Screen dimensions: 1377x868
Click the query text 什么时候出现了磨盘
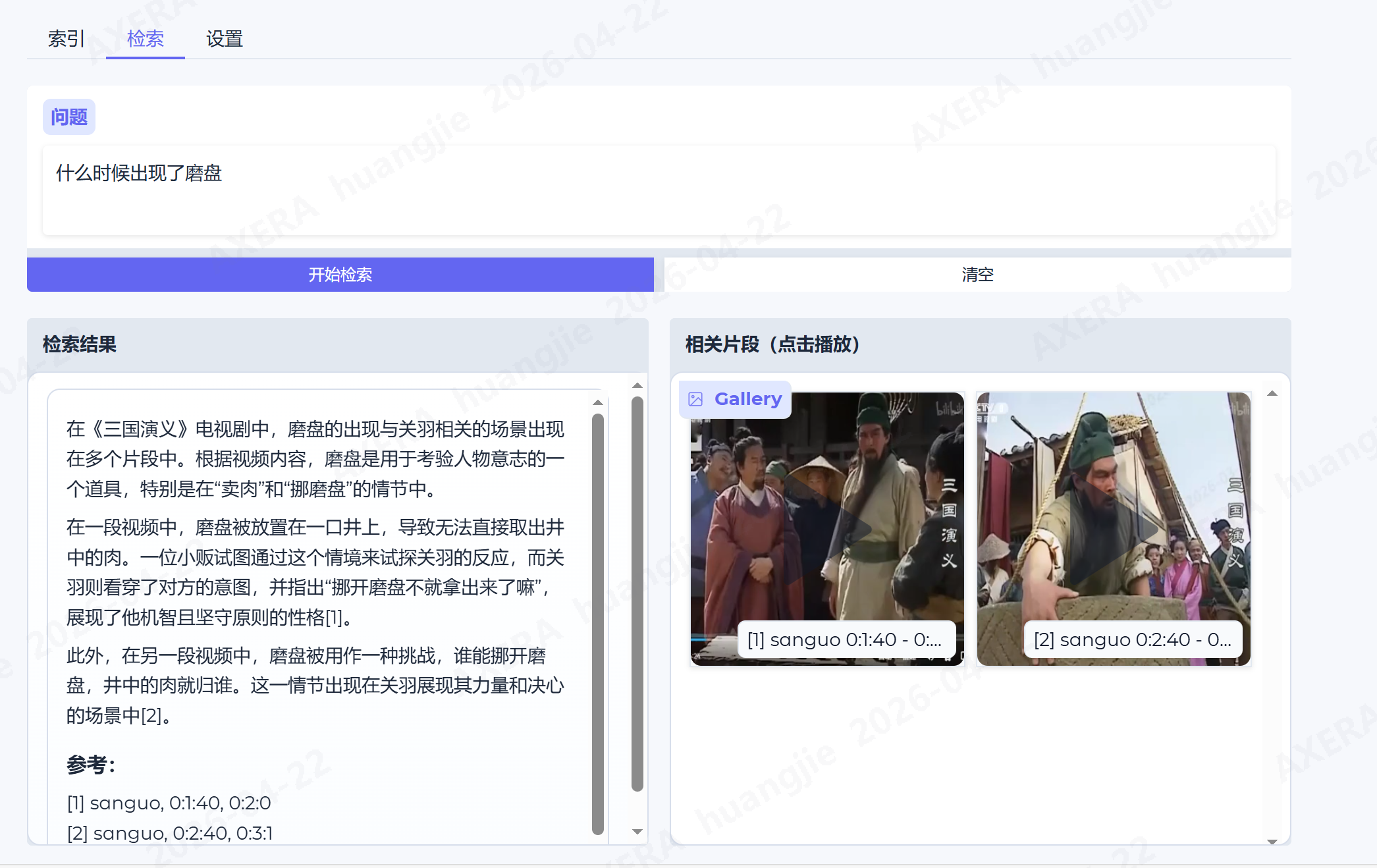point(139,173)
